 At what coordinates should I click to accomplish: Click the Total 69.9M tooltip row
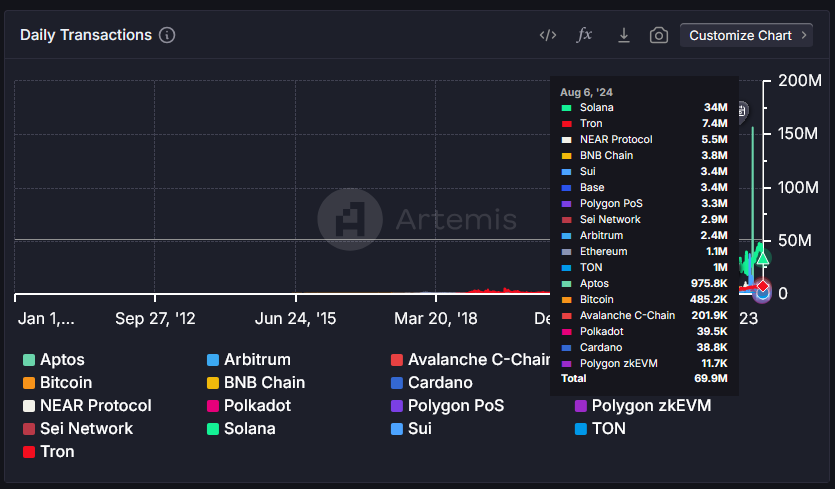click(x=644, y=379)
